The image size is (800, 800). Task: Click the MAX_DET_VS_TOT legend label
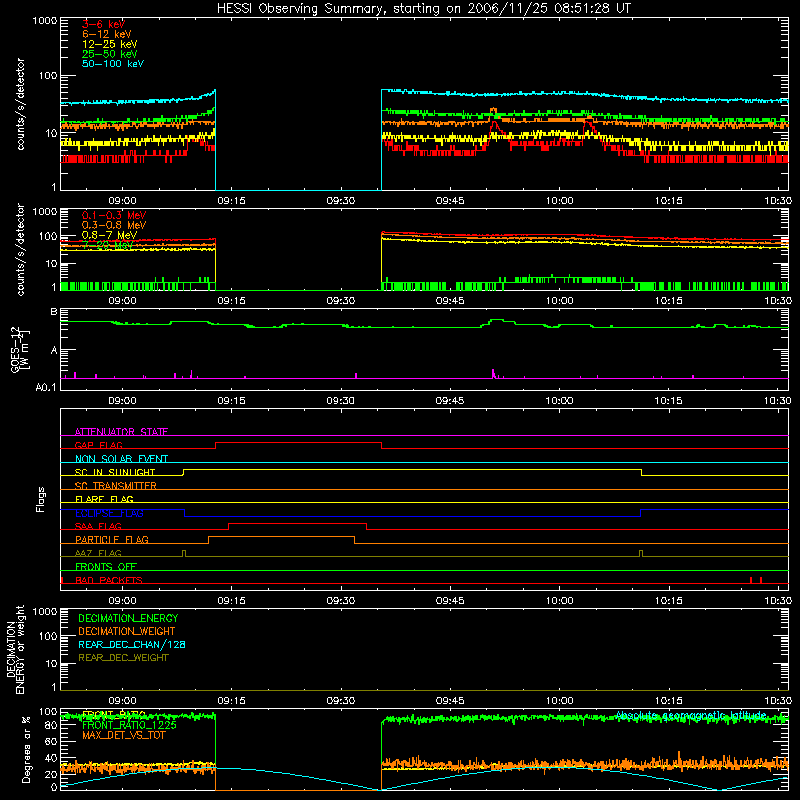pos(123,735)
